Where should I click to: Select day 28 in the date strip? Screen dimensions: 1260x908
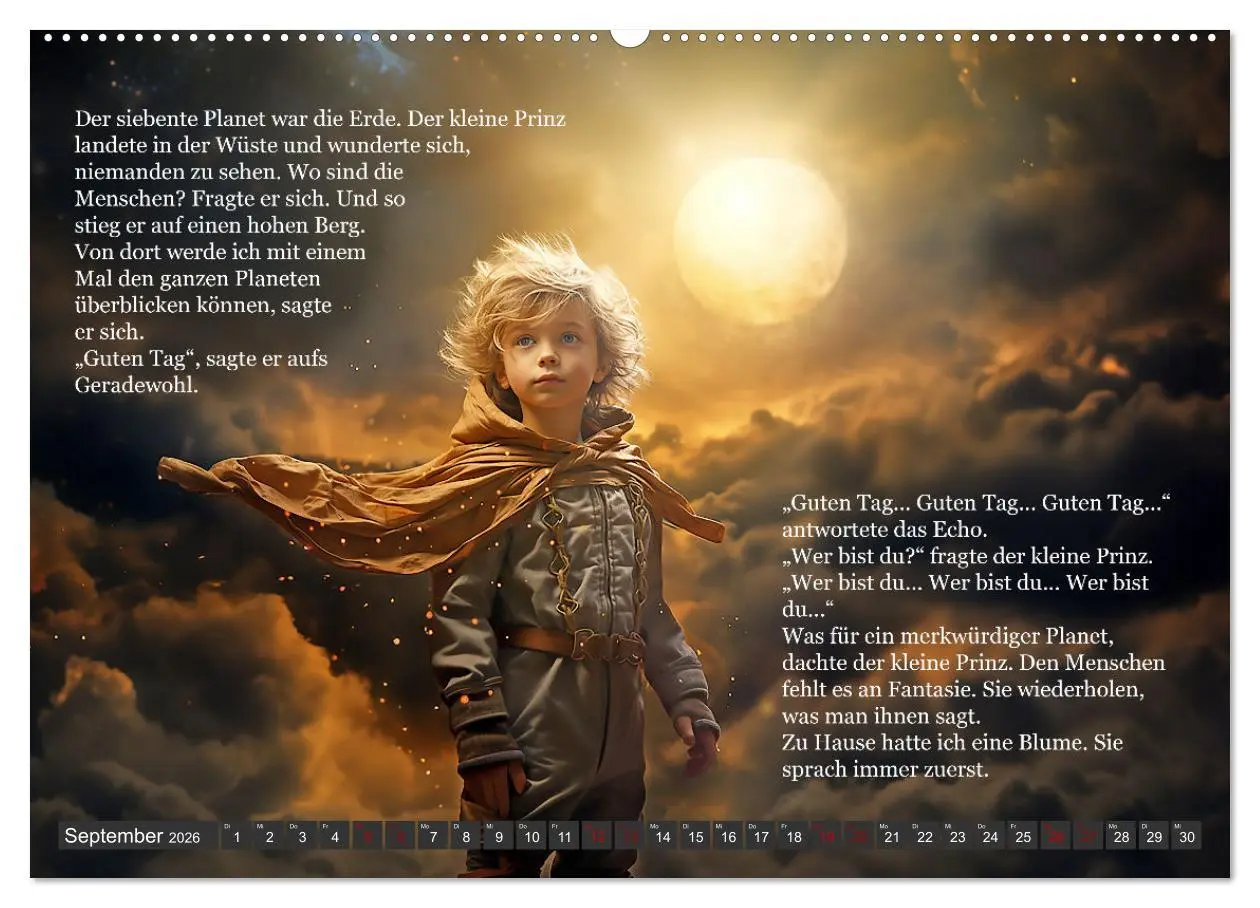tap(1121, 837)
